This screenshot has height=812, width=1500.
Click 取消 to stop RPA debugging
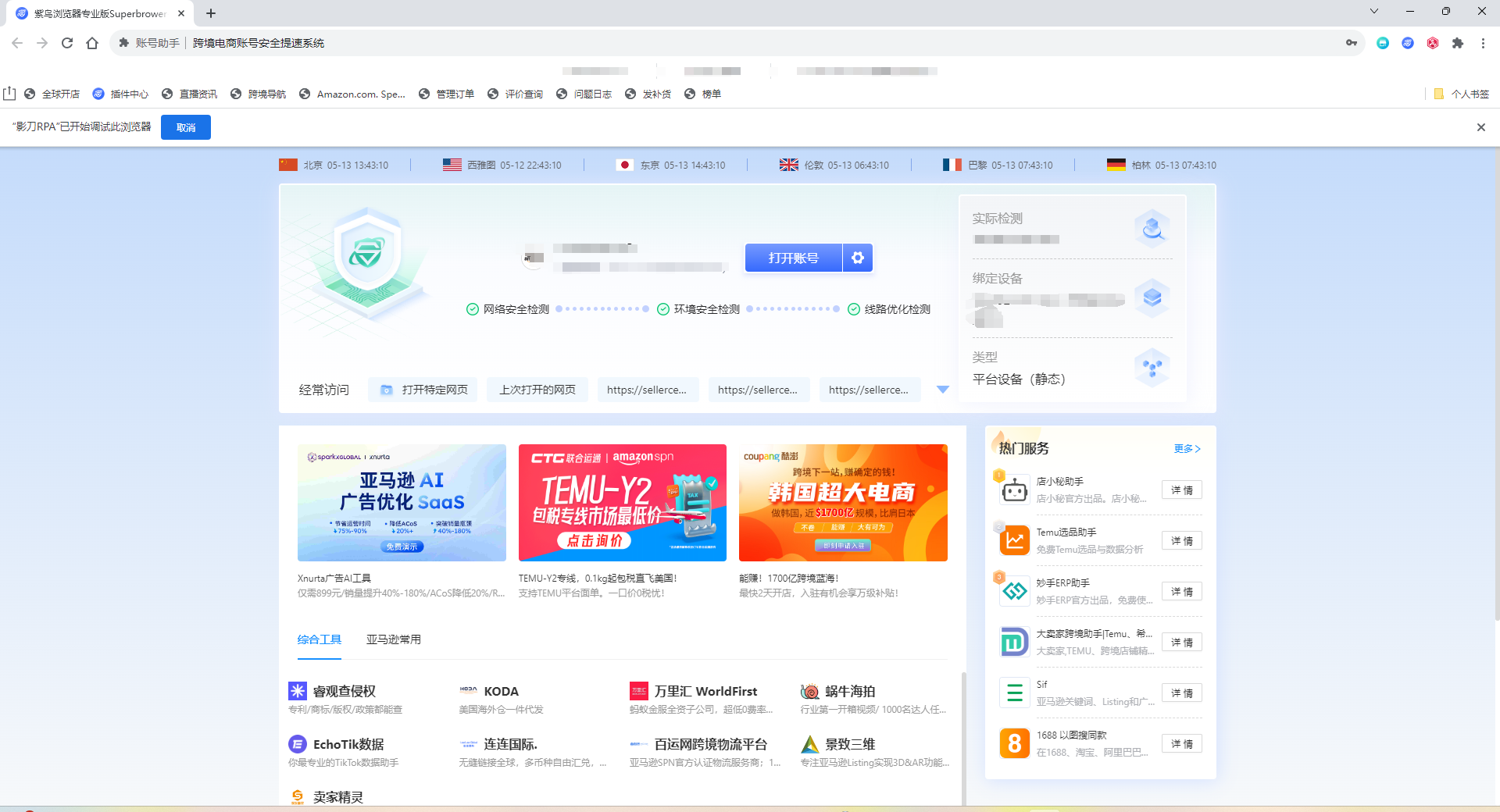click(185, 127)
